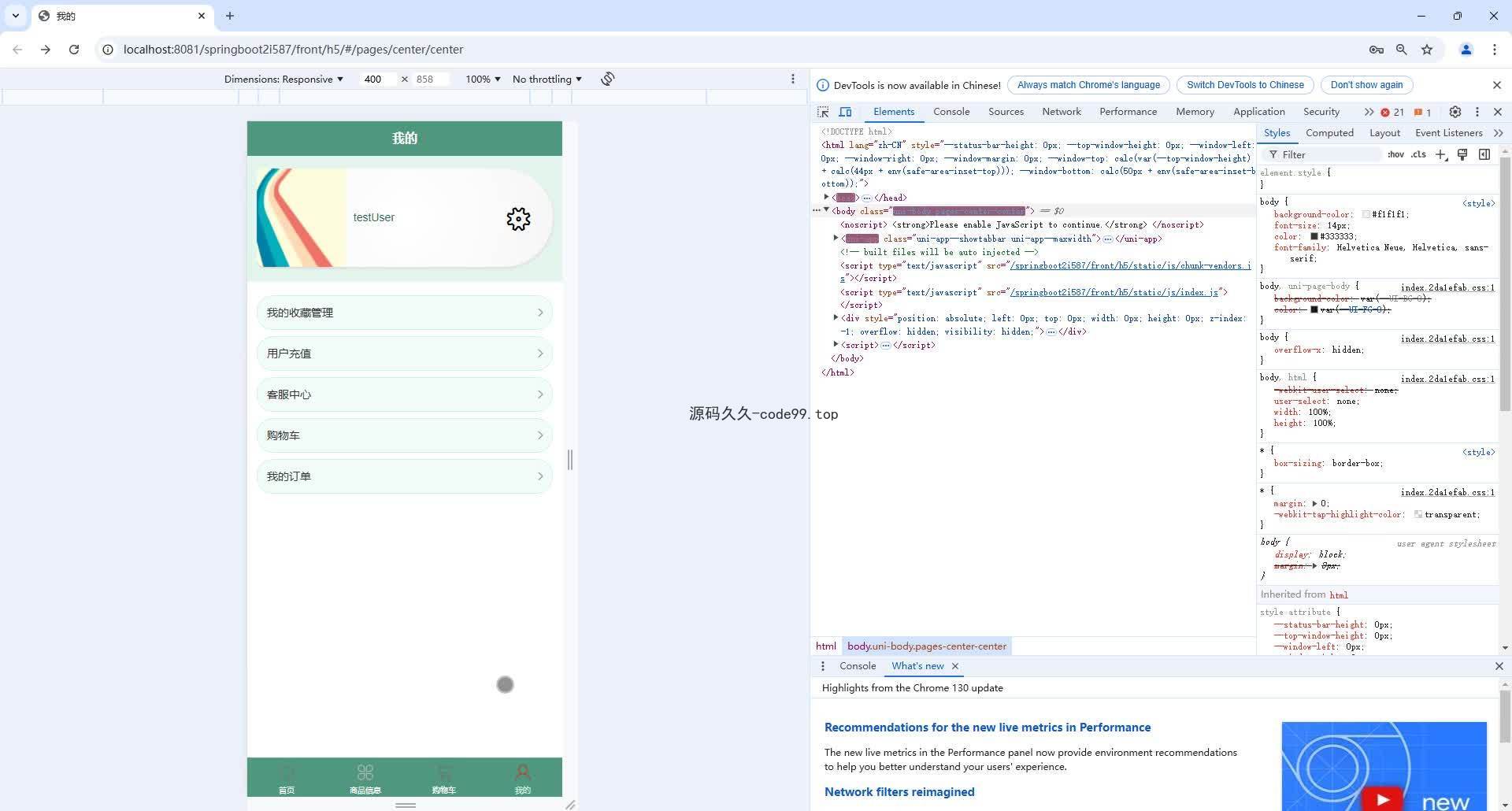Open the settings gear on user card
The height and width of the screenshot is (811, 1512).
518,218
